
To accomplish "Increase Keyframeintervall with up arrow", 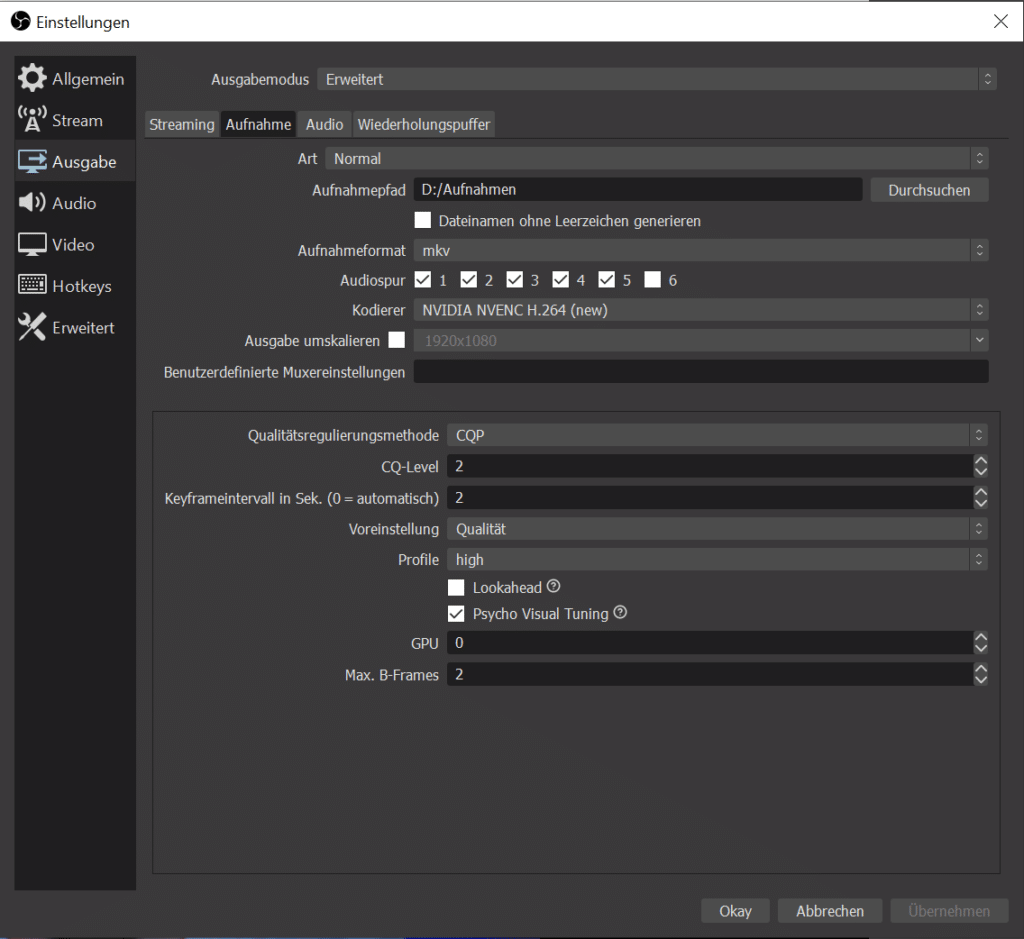I will click(980, 492).
